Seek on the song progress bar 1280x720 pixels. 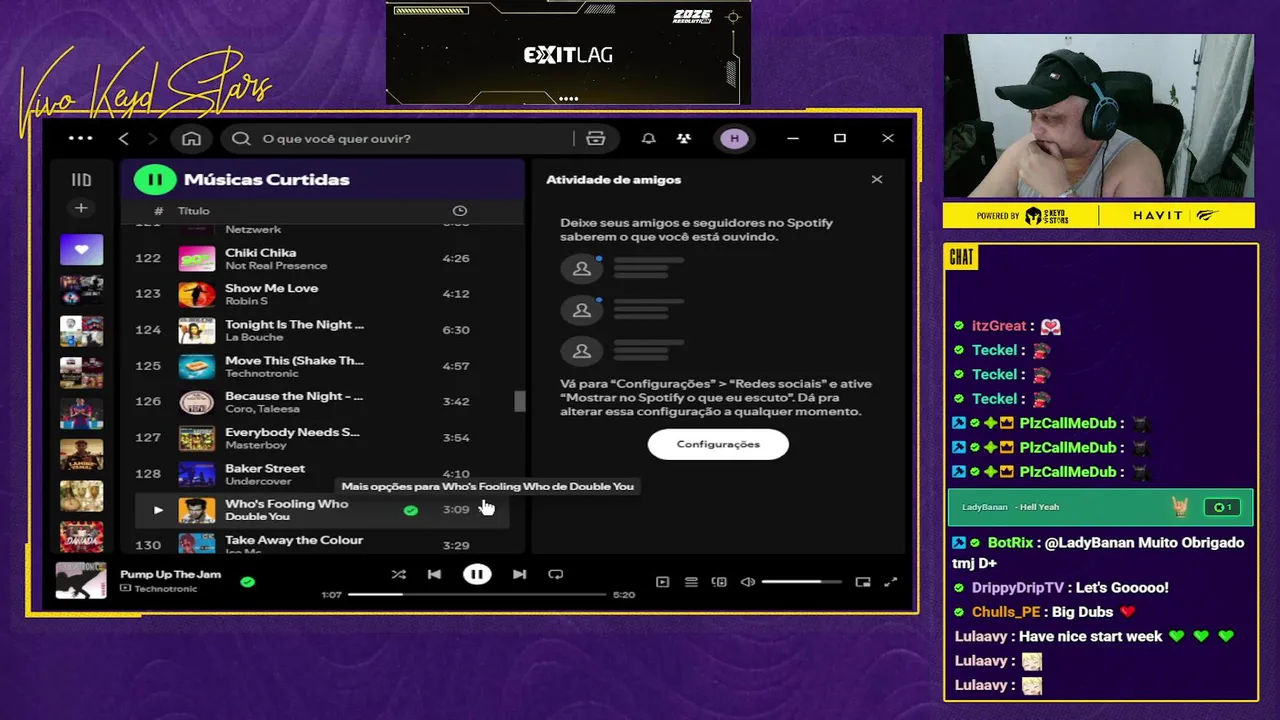coord(477,595)
